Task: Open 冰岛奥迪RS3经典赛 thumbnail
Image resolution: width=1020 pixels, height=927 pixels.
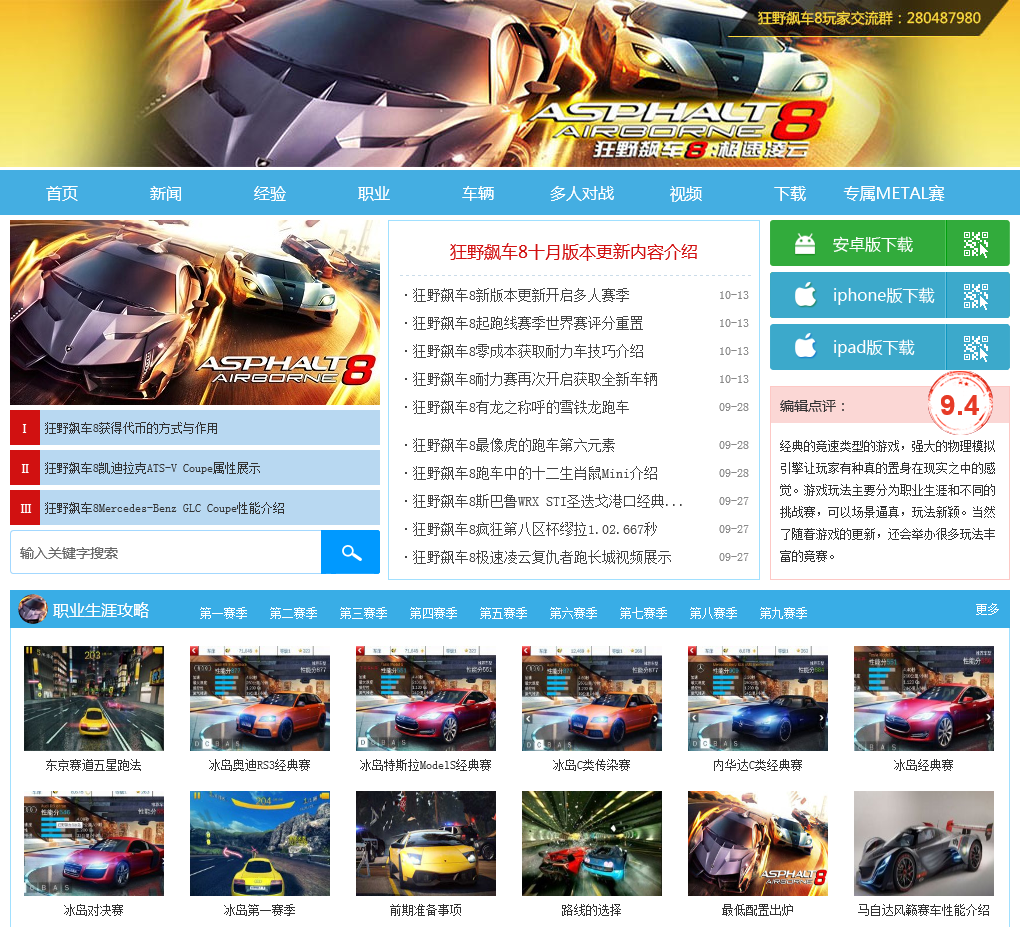Action: click(260, 698)
